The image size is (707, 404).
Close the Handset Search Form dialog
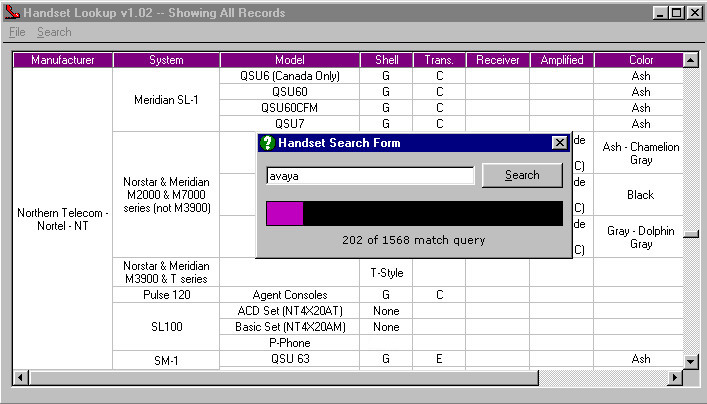pos(559,143)
